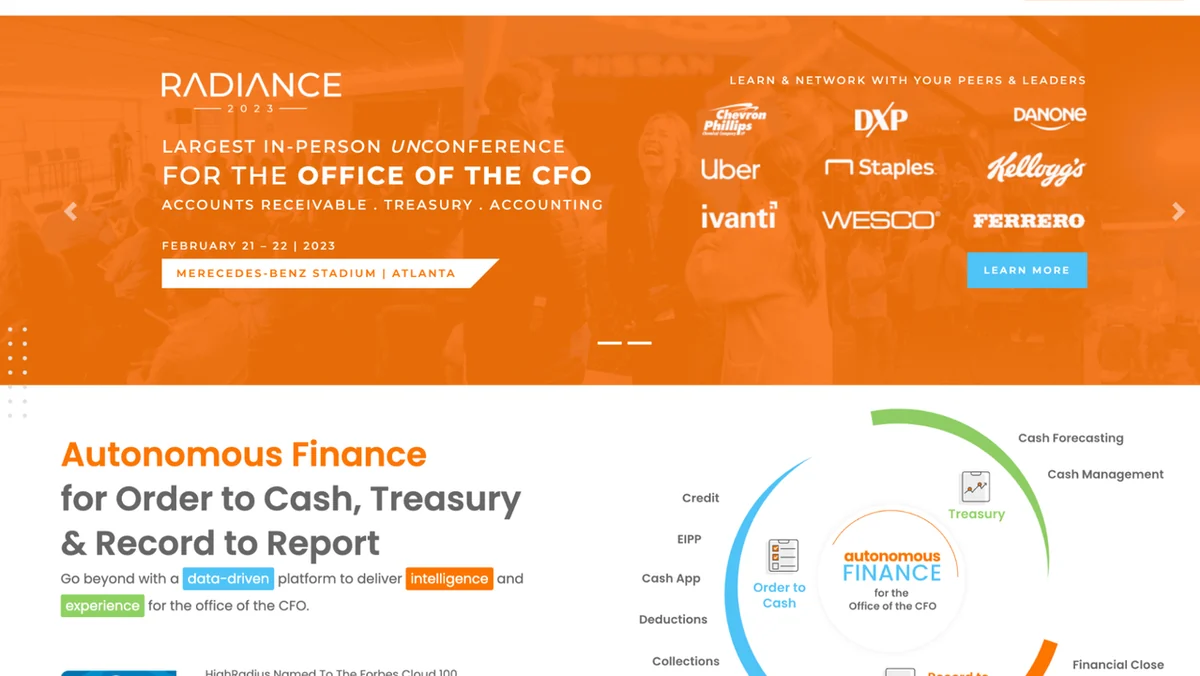Image resolution: width=1200 pixels, height=676 pixels.
Task: Click the Order to Cash checklist icon
Action: coord(783,555)
